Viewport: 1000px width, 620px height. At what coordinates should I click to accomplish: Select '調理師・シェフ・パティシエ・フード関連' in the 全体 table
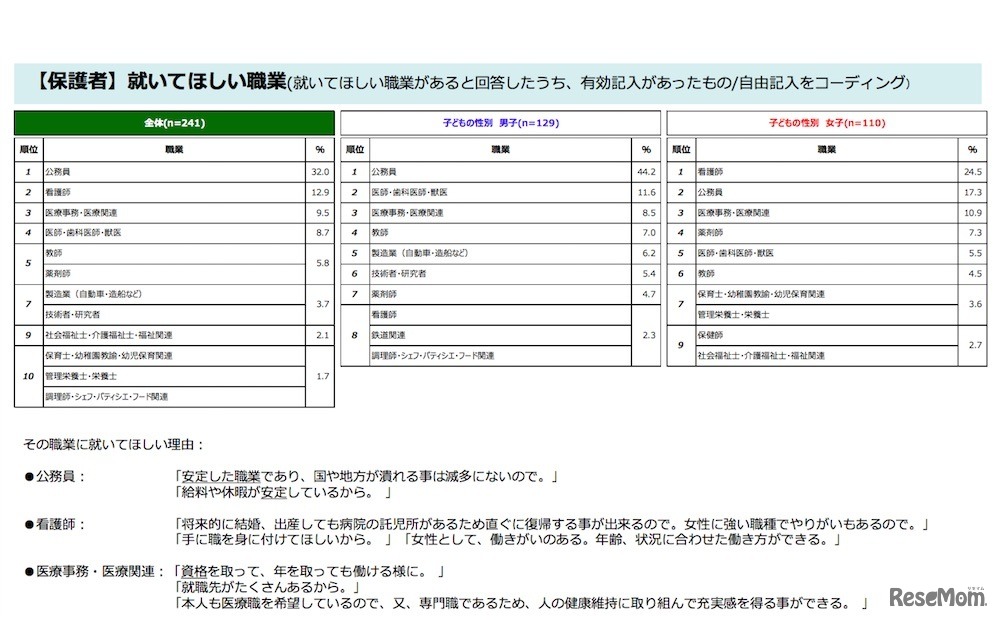click(x=107, y=397)
